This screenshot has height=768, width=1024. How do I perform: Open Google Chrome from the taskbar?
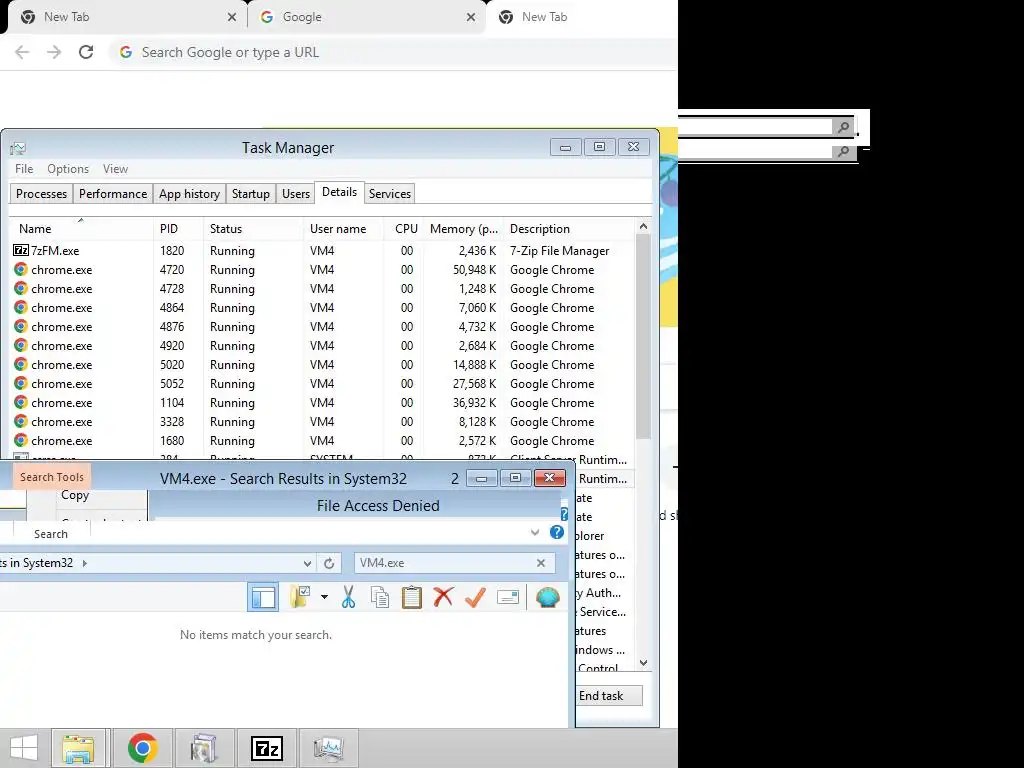(x=142, y=748)
